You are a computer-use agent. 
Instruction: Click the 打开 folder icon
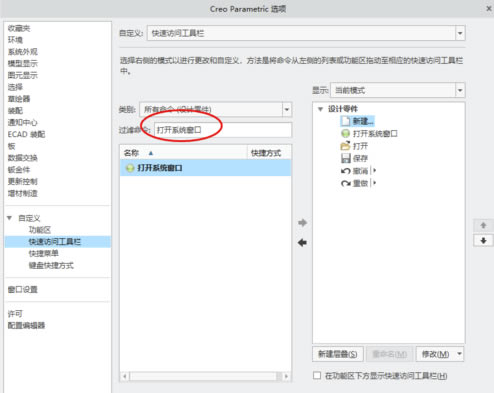345,146
